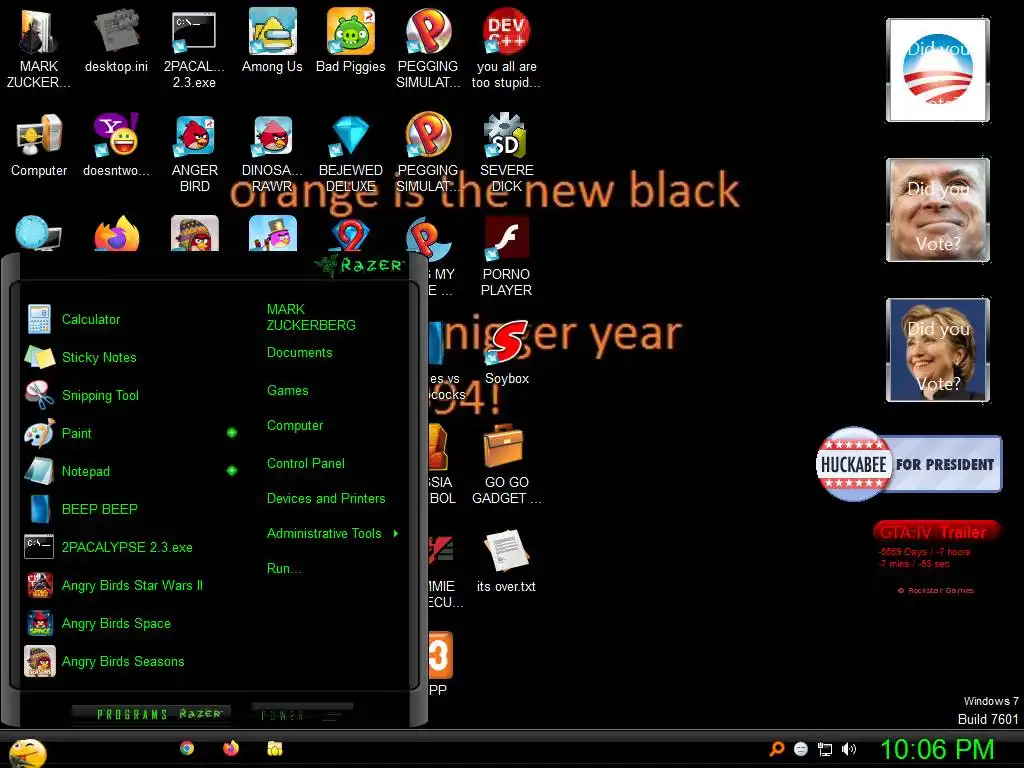Launch the Yahoo Messenger desktop icon

[x=116, y=146]
